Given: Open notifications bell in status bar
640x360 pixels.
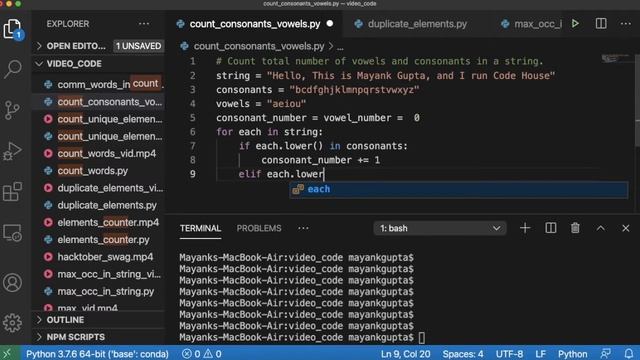Looking at the screenshot, I should (629, 353).
